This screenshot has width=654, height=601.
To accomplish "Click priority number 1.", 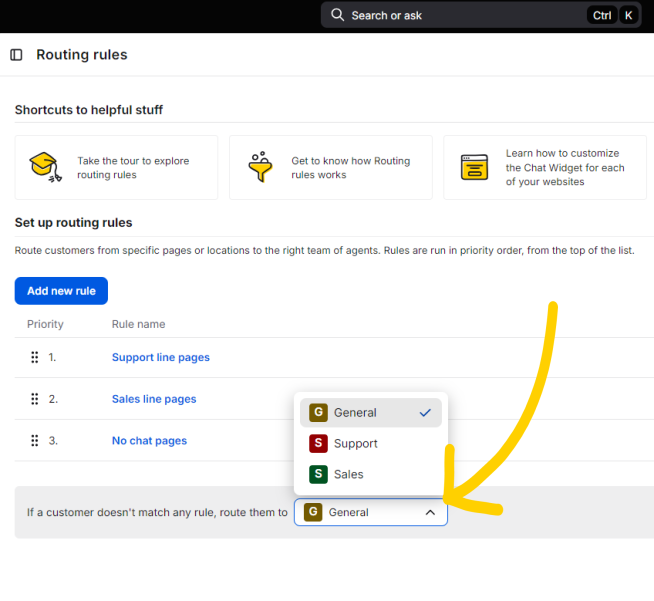I will coord(52,357).
